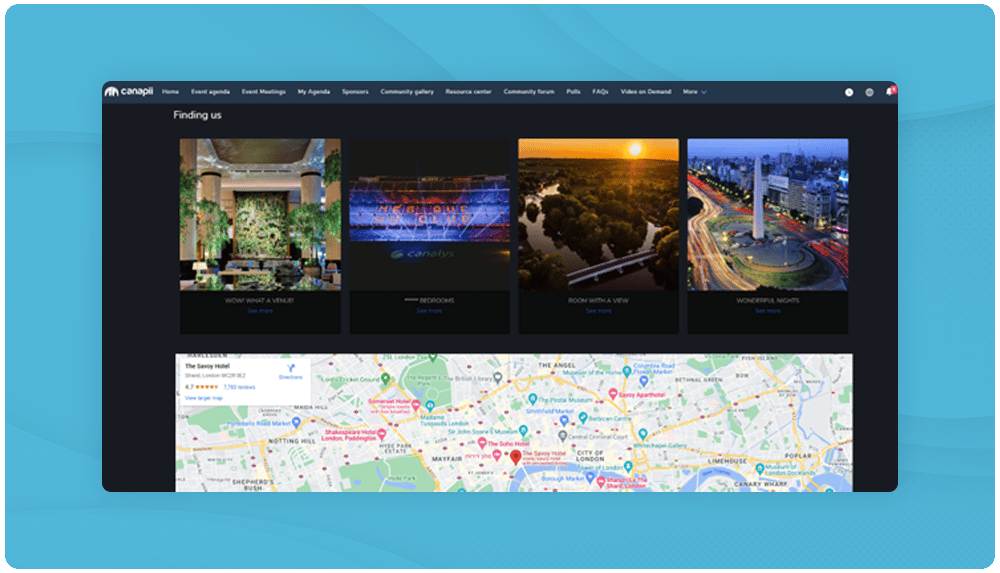Click See more under Wonderful Nights

768,311
